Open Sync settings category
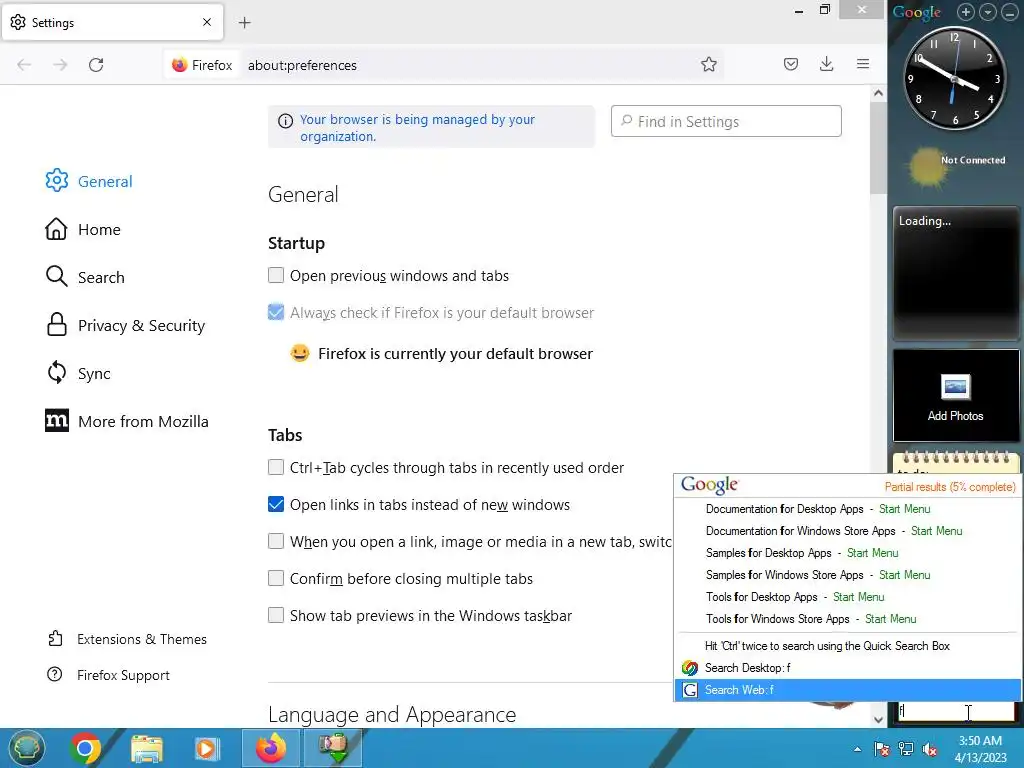 click(x=78, y=374)
